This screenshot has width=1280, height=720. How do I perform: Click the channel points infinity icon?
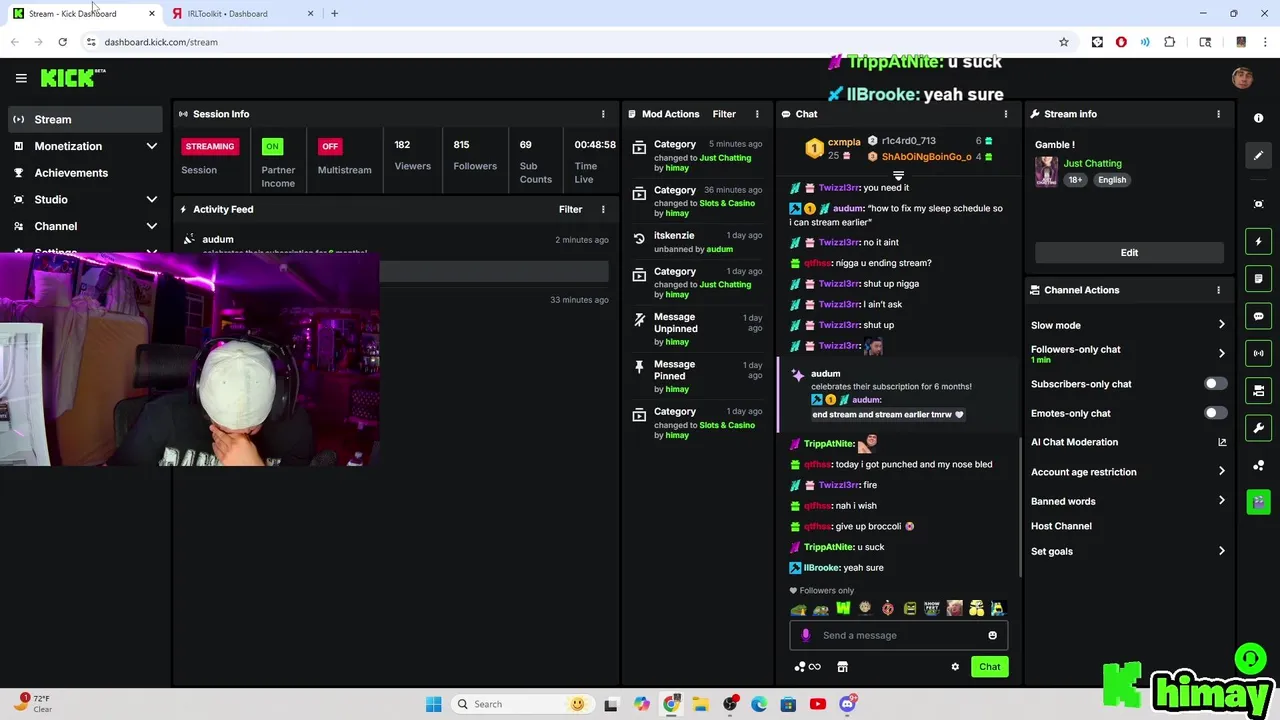click(x=808, y=667)
